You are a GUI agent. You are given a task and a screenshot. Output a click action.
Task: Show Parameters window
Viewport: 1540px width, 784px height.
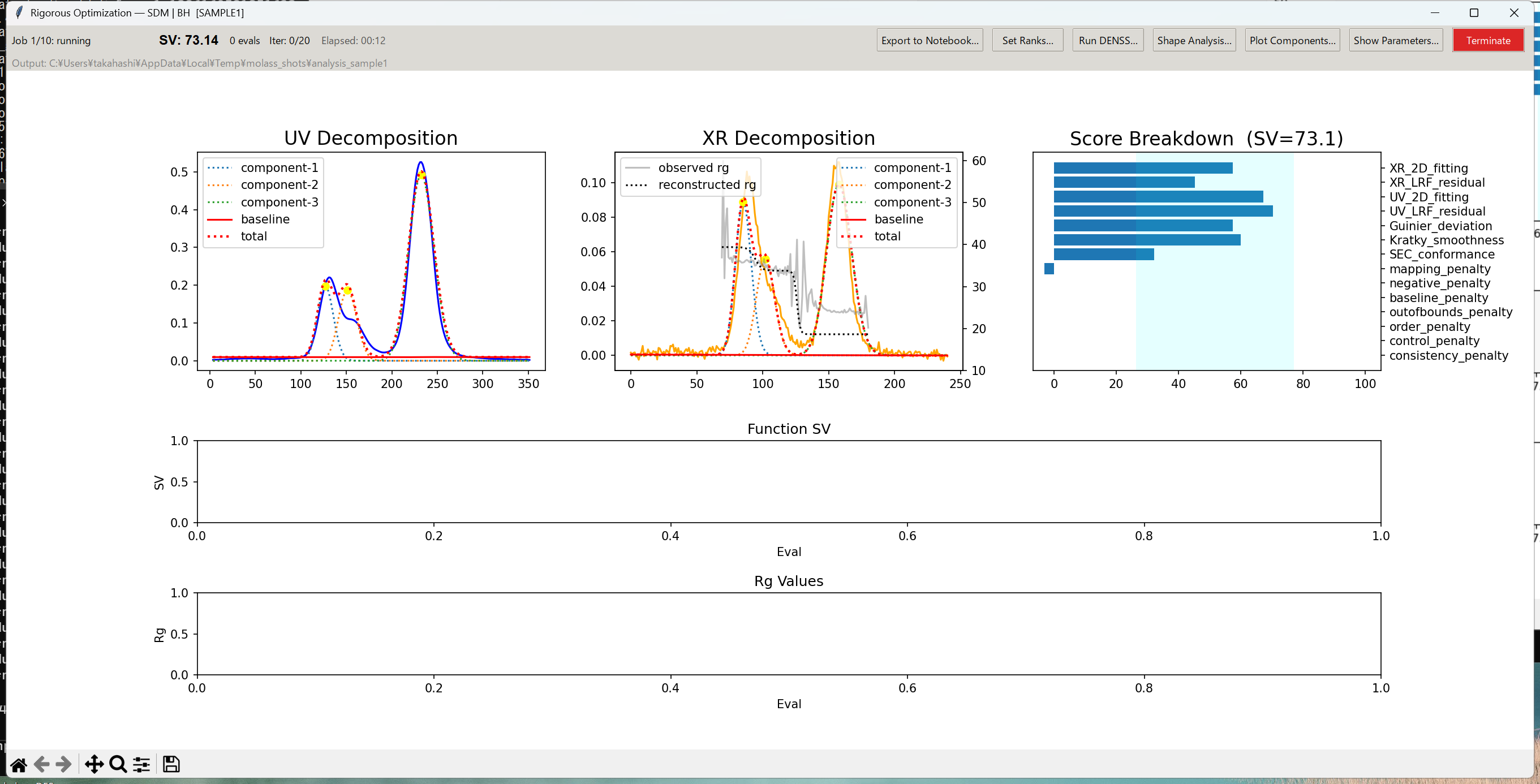pyautogui.click(x=1396, y=40)
